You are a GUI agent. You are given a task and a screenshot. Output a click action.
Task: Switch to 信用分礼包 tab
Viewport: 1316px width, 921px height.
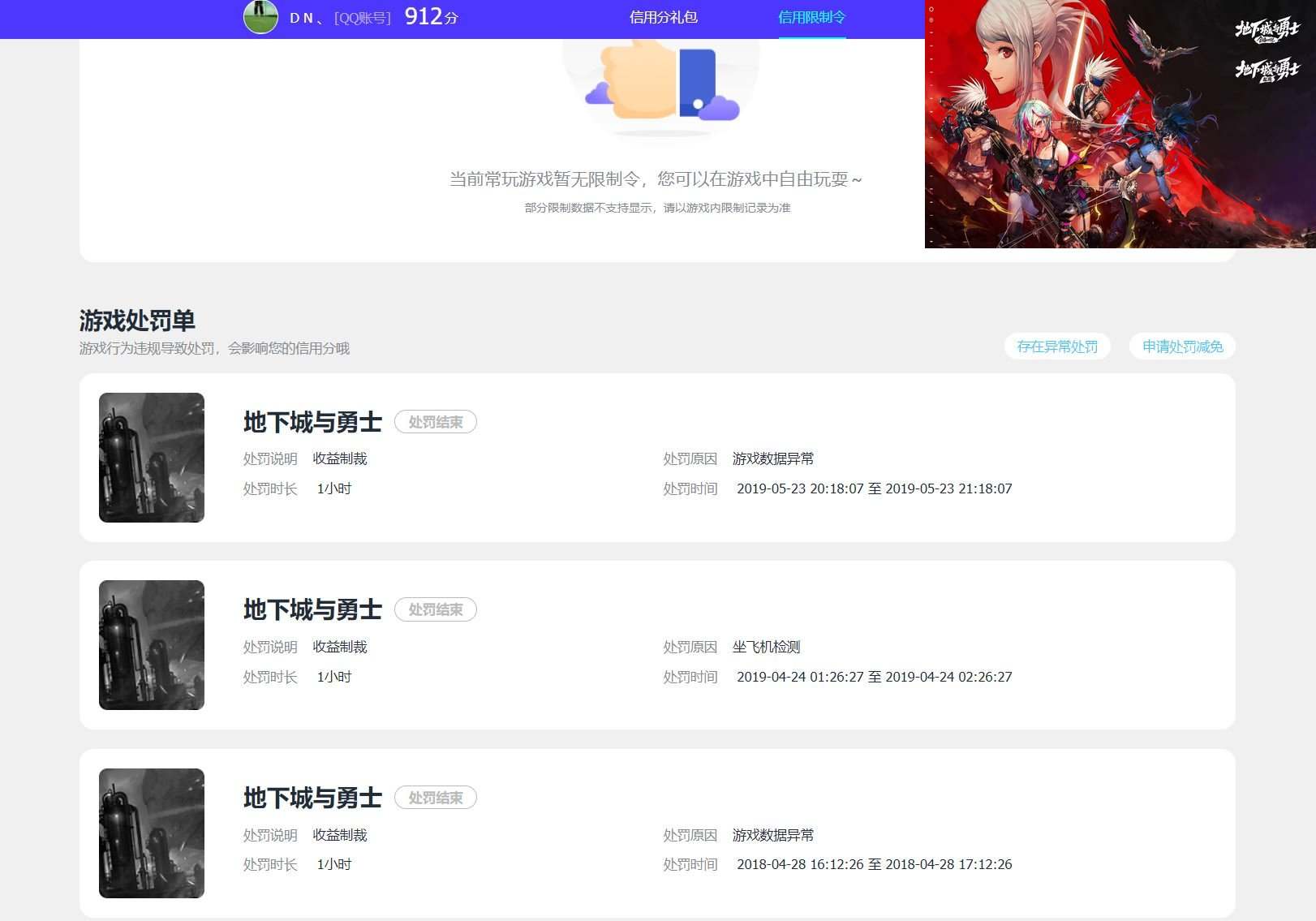(663, 17)
